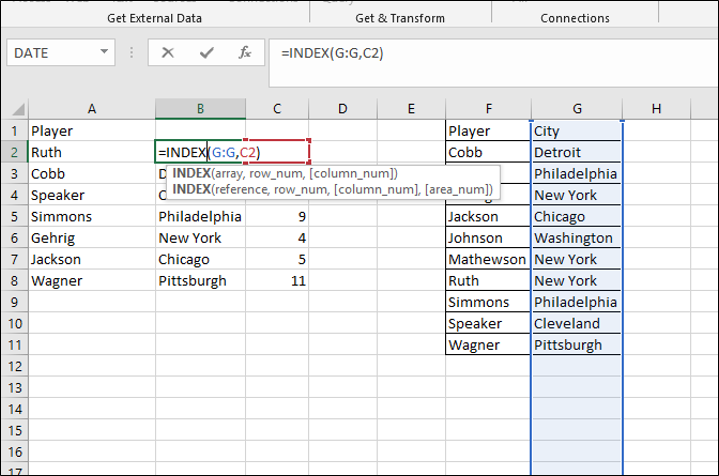This screenshot has height=476, width=719.
Task: Click cell B8 containing Pittsburgh
Action: [200, 281]
